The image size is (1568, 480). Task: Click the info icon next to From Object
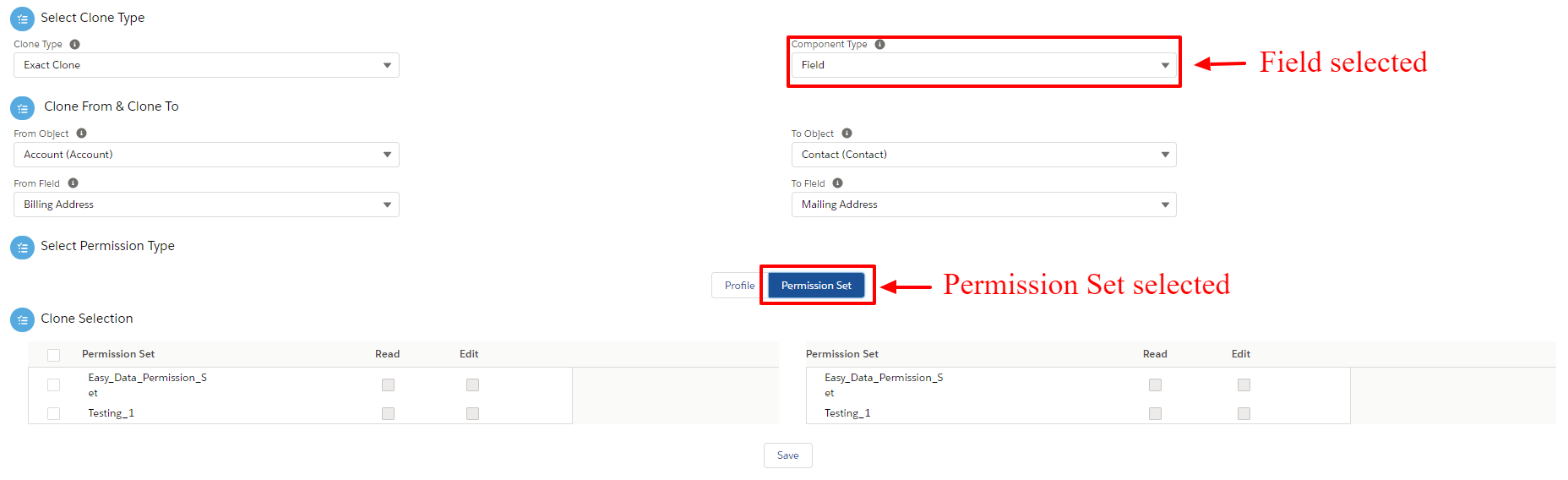[x=81, y=134]
